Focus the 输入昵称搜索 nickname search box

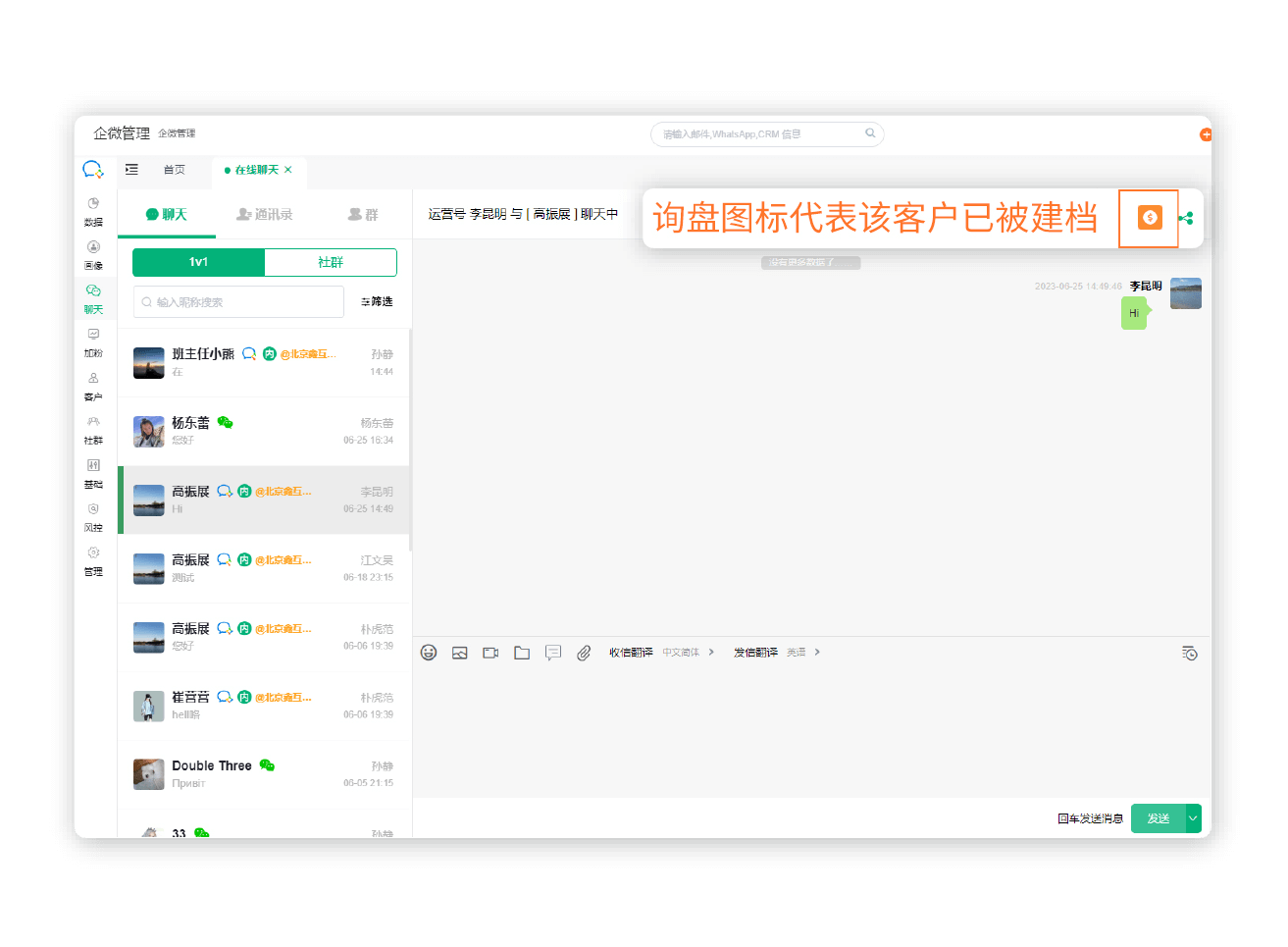238,302
